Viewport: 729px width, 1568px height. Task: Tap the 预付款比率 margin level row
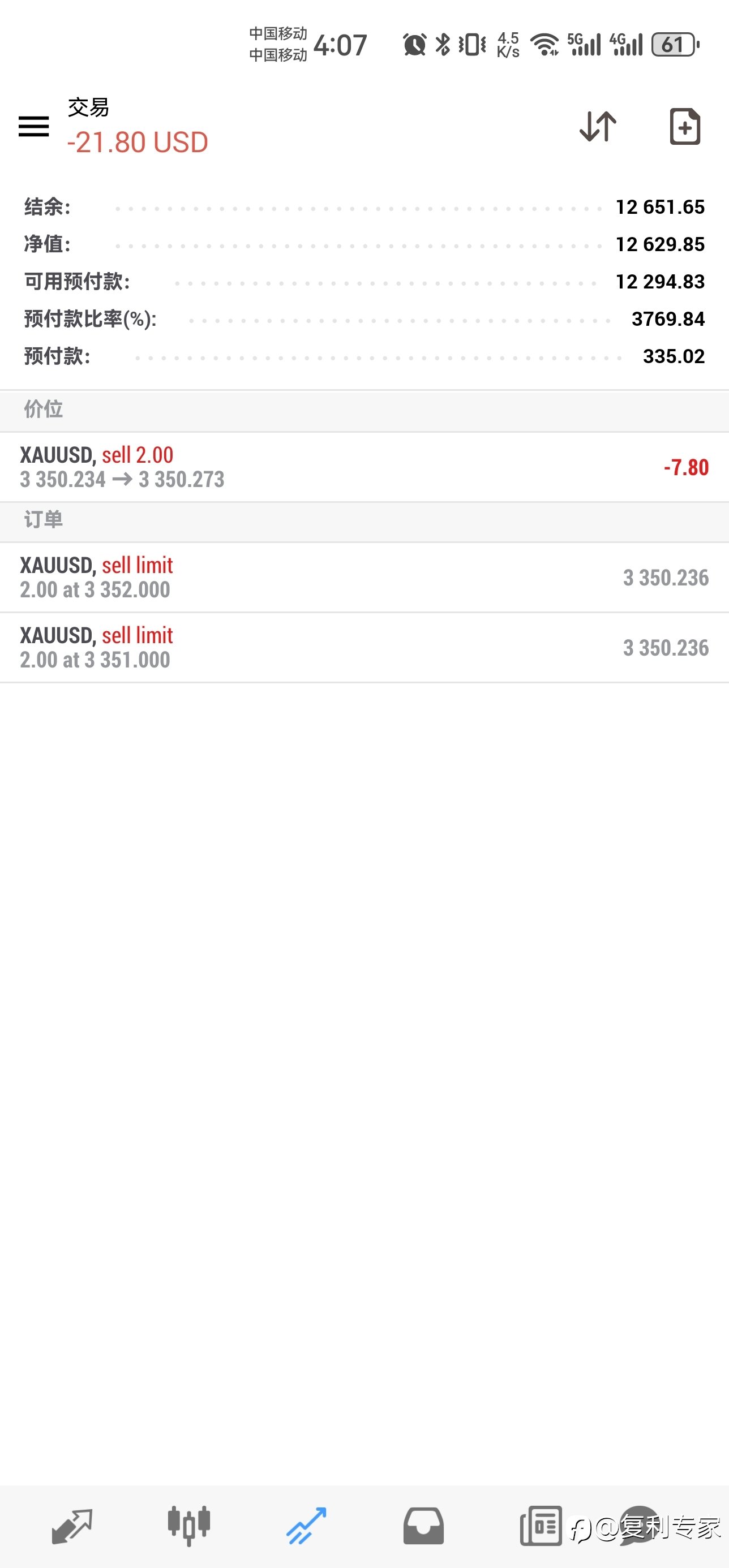pyautogui.click(x=364, y=318)
